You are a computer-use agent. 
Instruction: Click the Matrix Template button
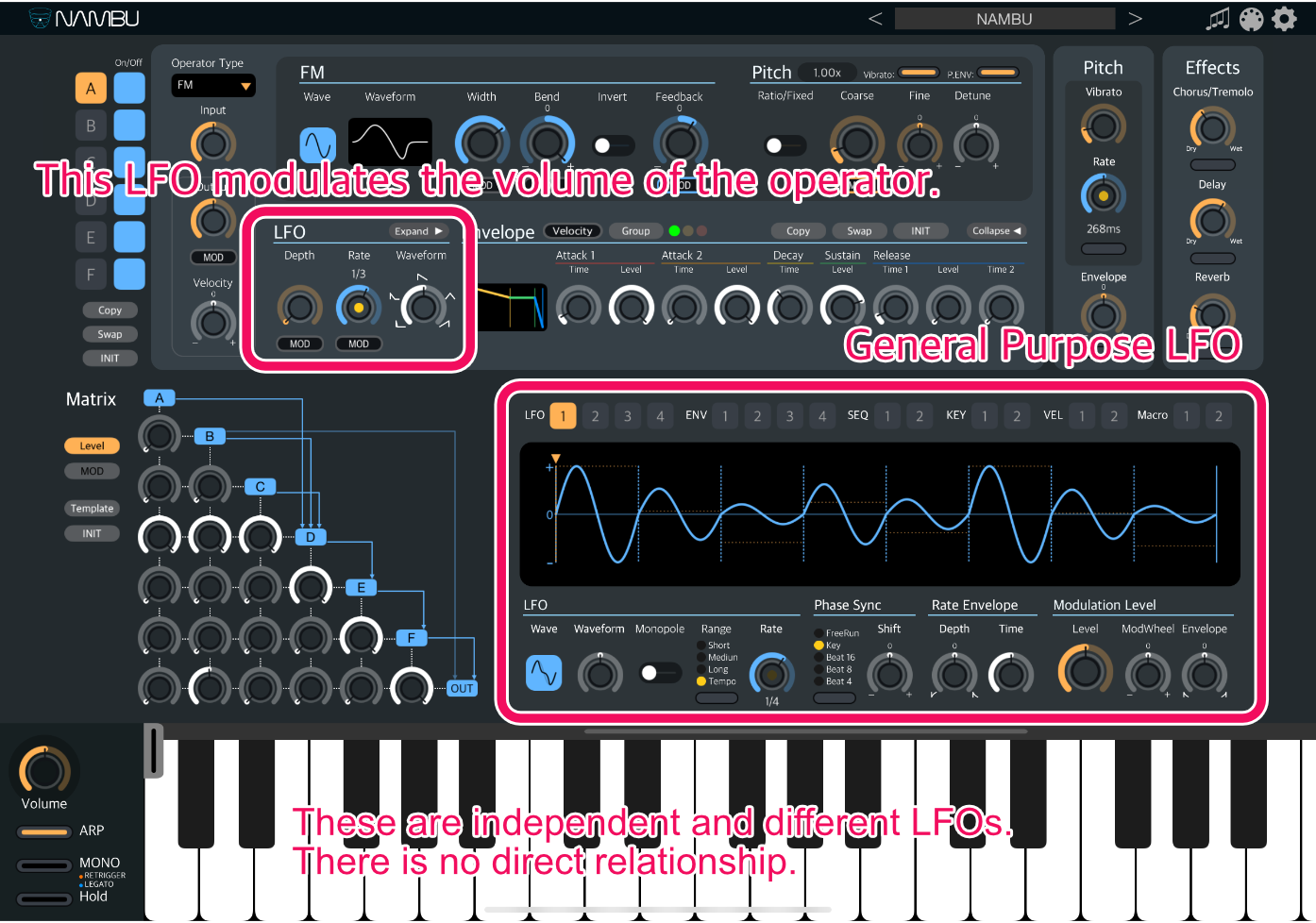pos(92,509)
